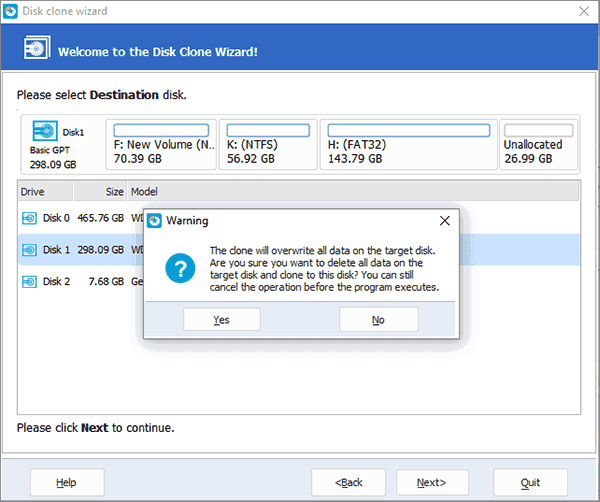Sort by the Model column header
The width and height of the screenshot is (600, 502).
(353, 191)
